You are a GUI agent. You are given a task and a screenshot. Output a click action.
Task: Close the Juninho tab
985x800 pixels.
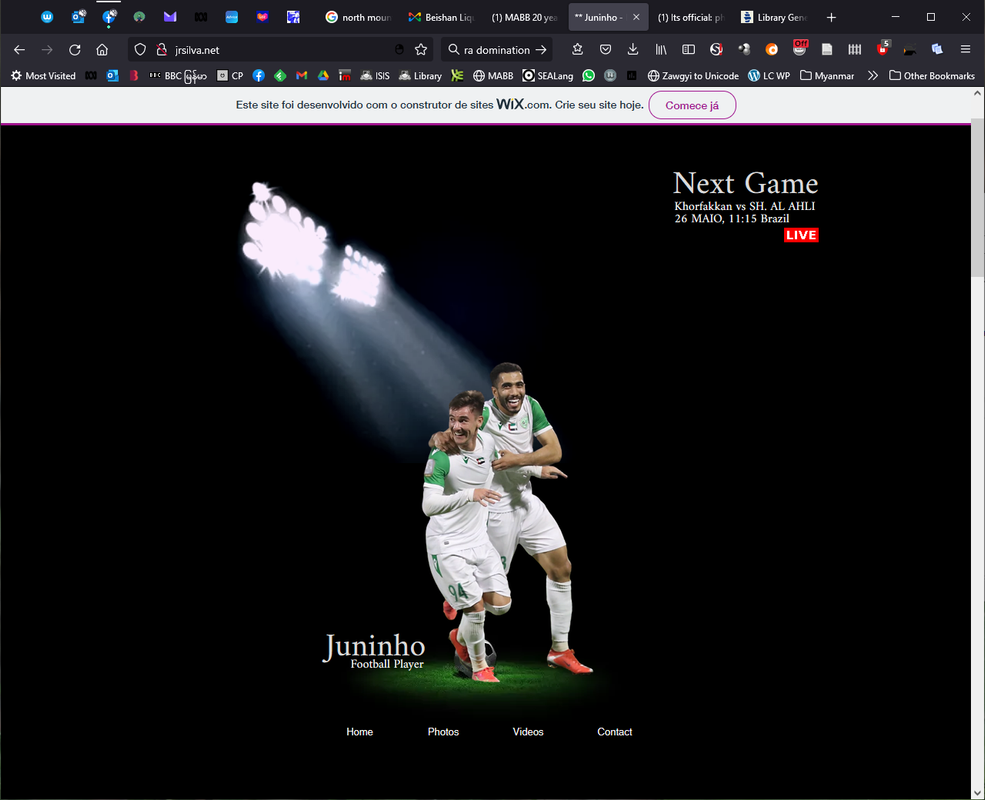pyautogui.click(x=636, y=17)
